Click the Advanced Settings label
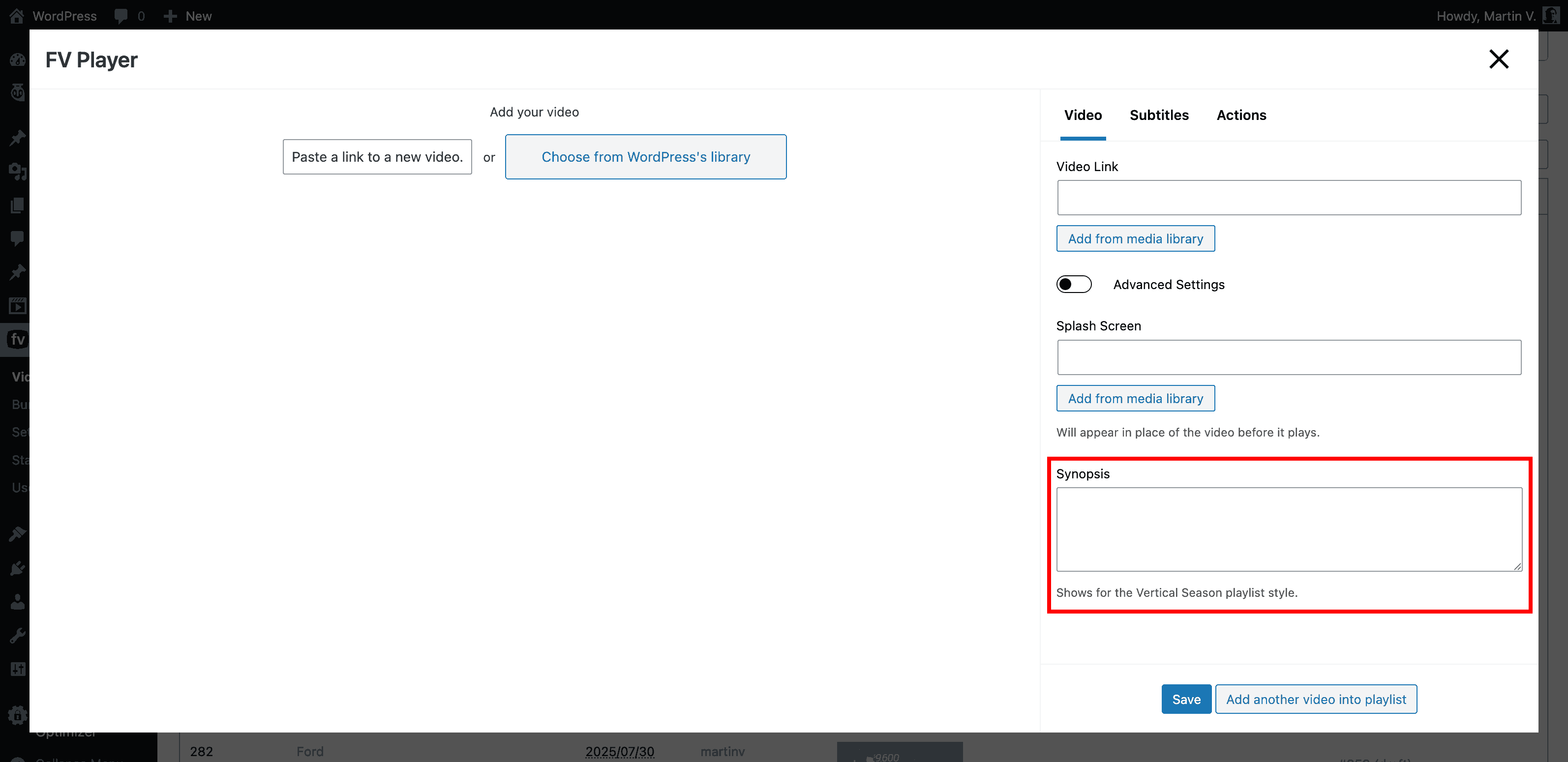This screenshot has height=762, width=1568. 1169,284
